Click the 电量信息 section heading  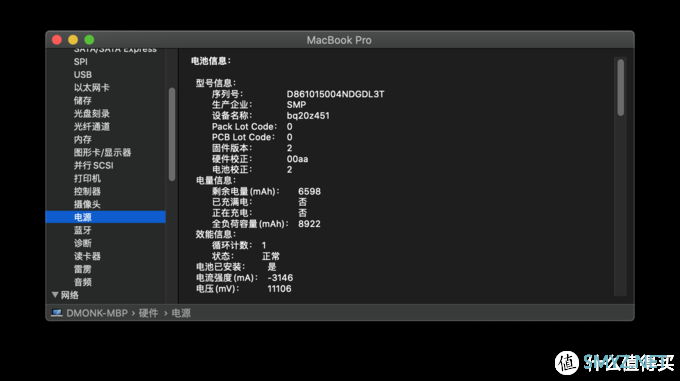216,180
